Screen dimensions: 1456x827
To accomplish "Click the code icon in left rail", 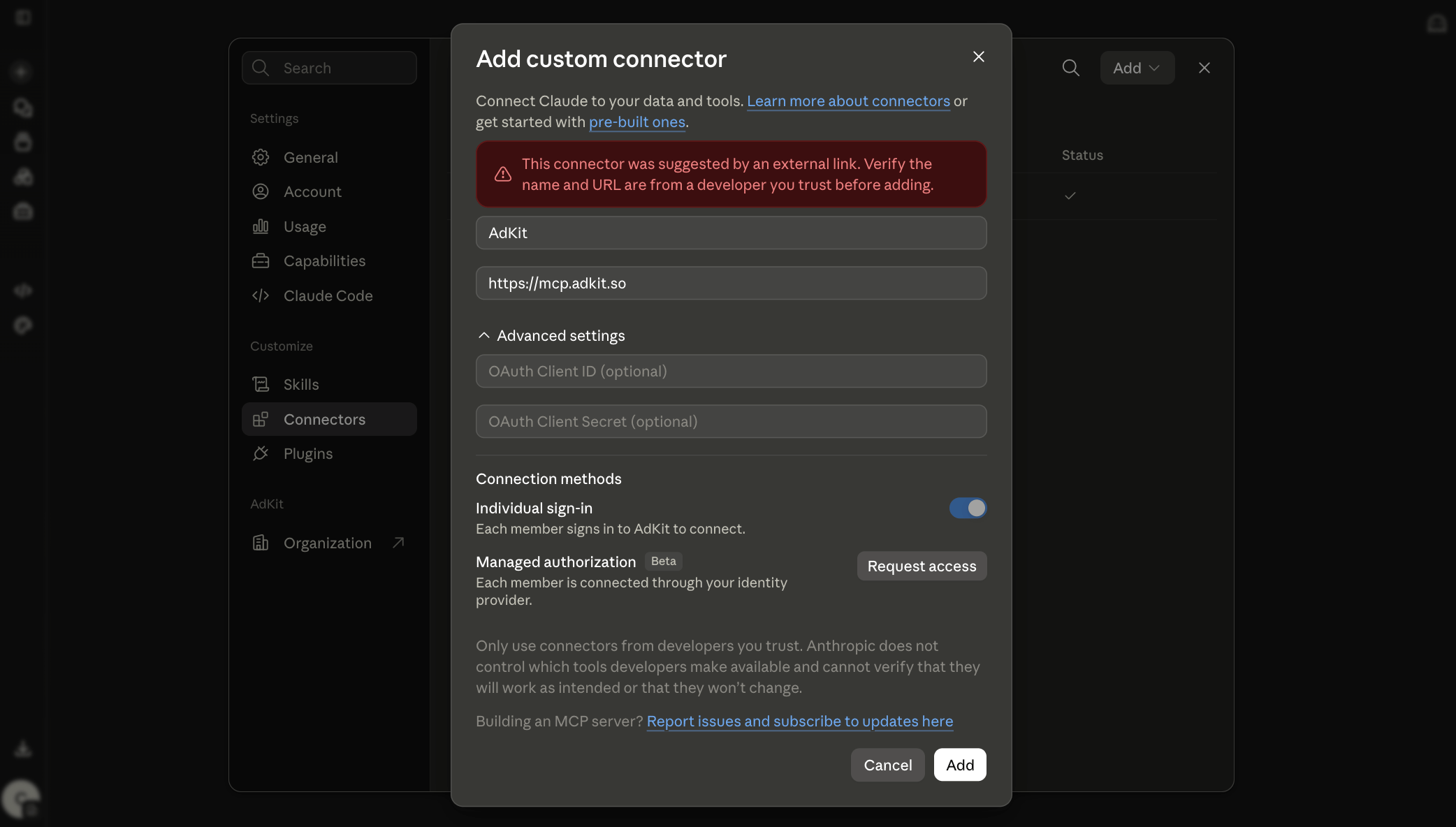I will click(23, 291).
